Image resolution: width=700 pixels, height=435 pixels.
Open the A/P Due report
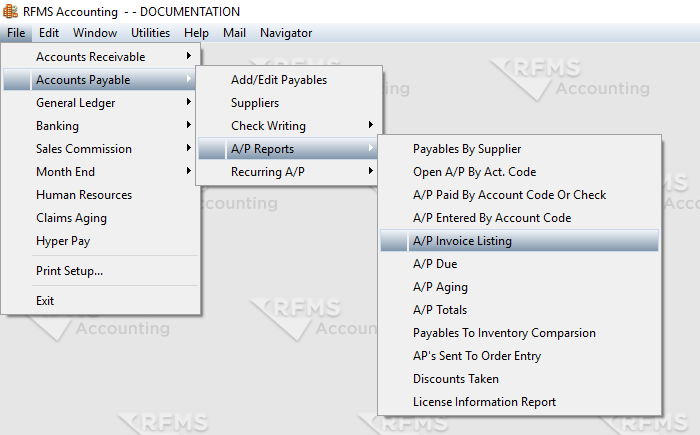click(519, 264)
